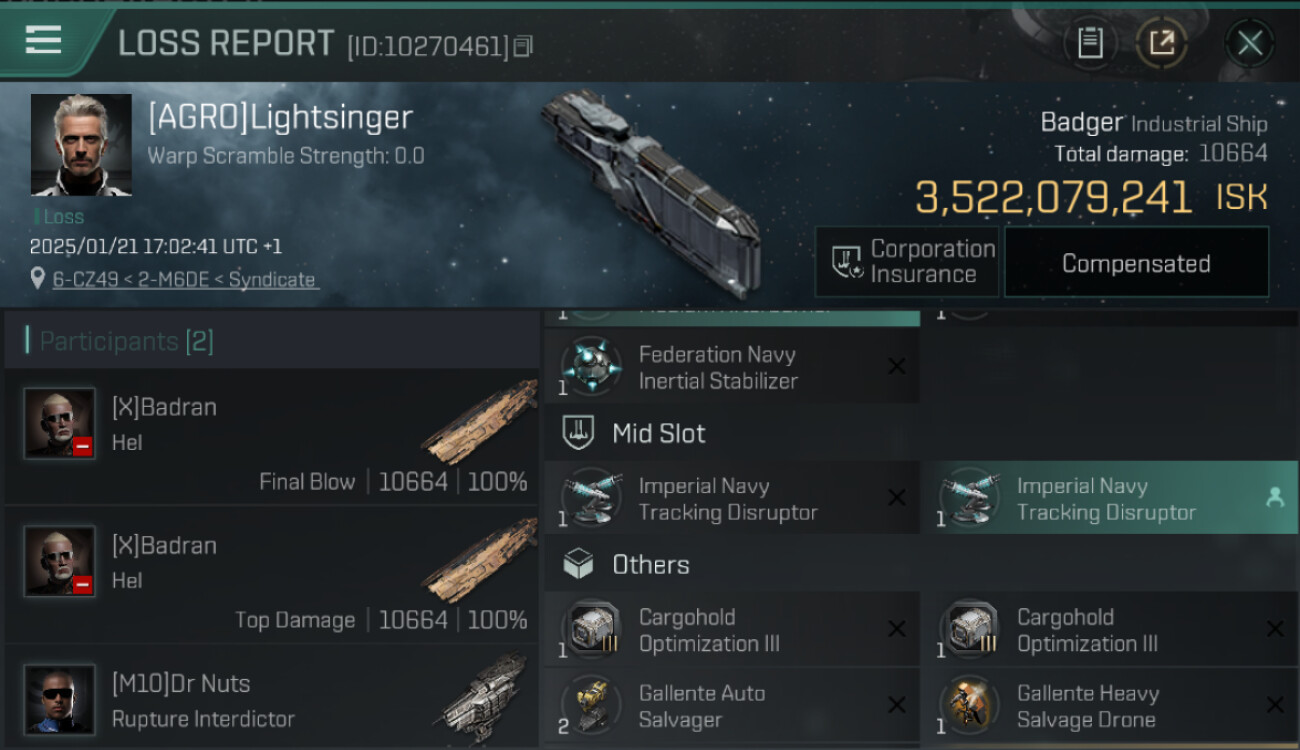Image resolution: width=1300 pixels, height=750 pixels.
Task: Tap the Corporation Insurance shield icon
Action: click(847, 262)
